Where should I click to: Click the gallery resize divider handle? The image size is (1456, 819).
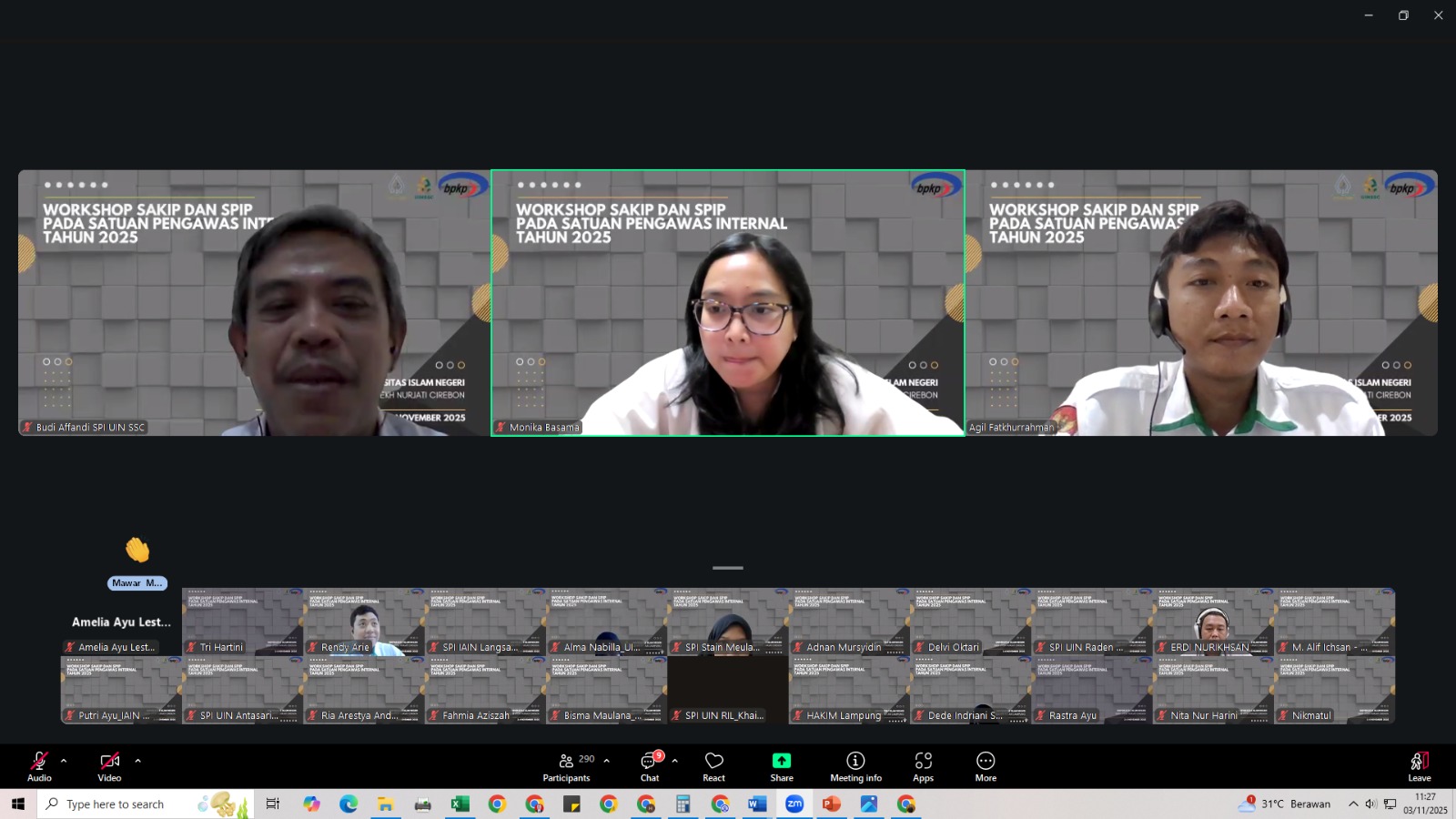[x=727, y=568]
